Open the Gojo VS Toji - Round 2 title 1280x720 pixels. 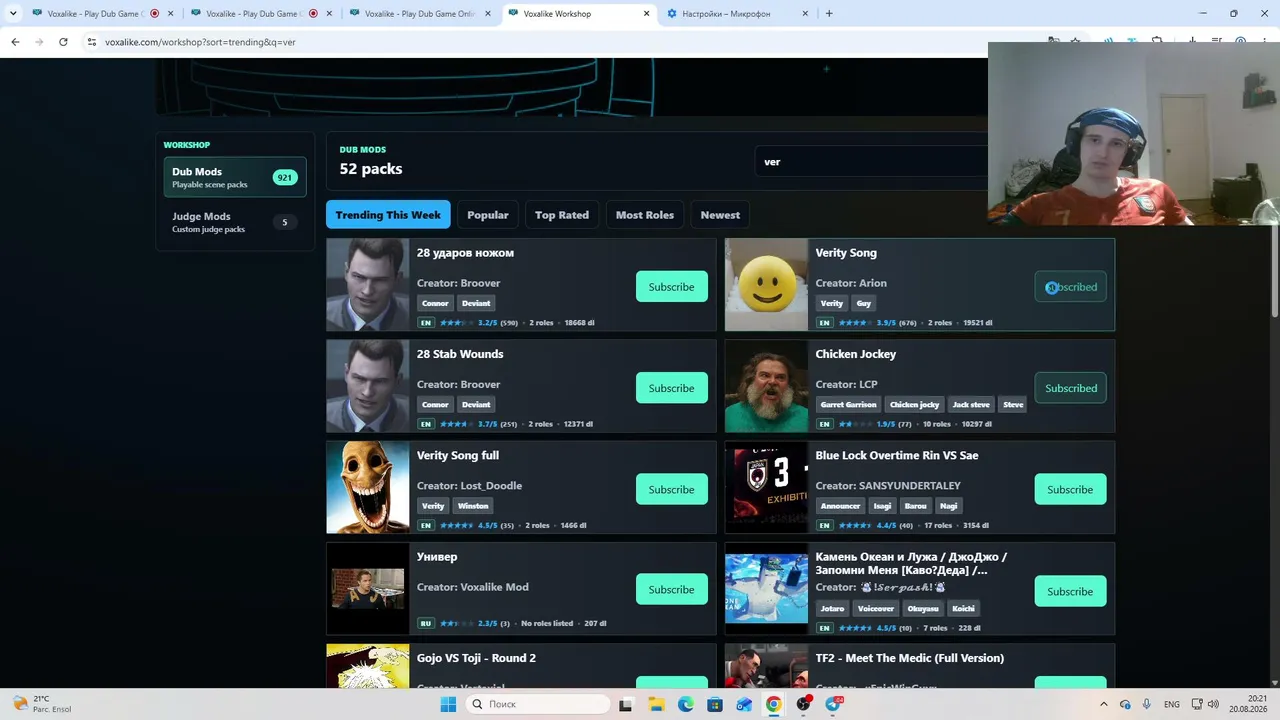(x=476, y=658)
